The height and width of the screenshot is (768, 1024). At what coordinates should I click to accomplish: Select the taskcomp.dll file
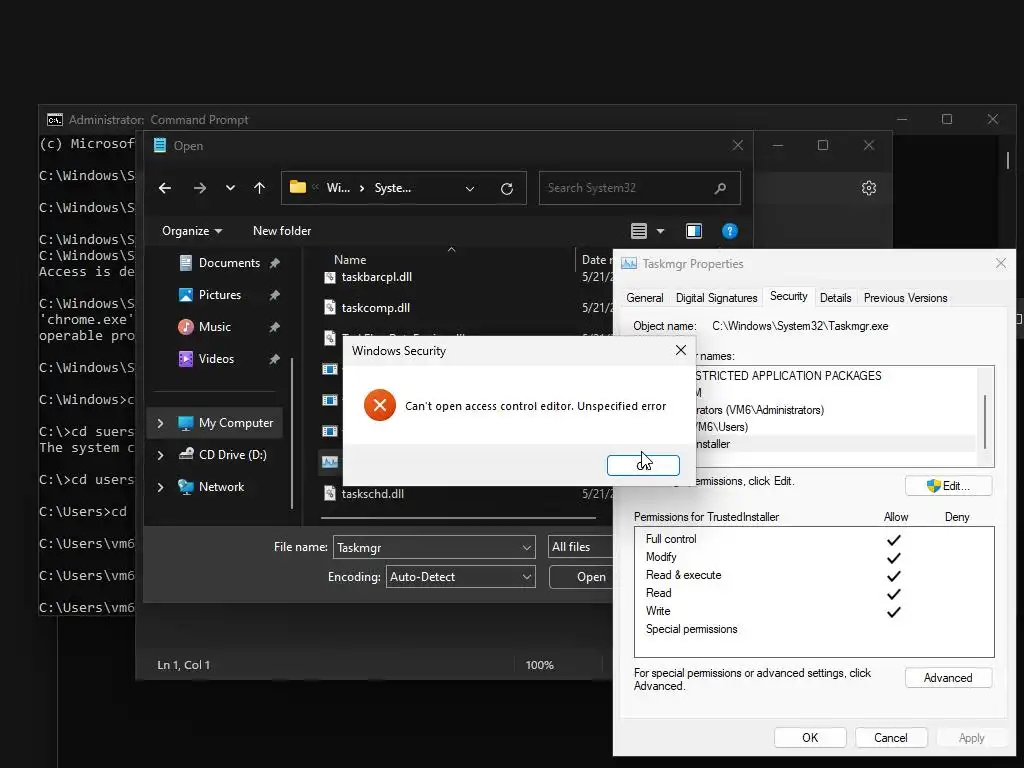[x=376, y=308]
